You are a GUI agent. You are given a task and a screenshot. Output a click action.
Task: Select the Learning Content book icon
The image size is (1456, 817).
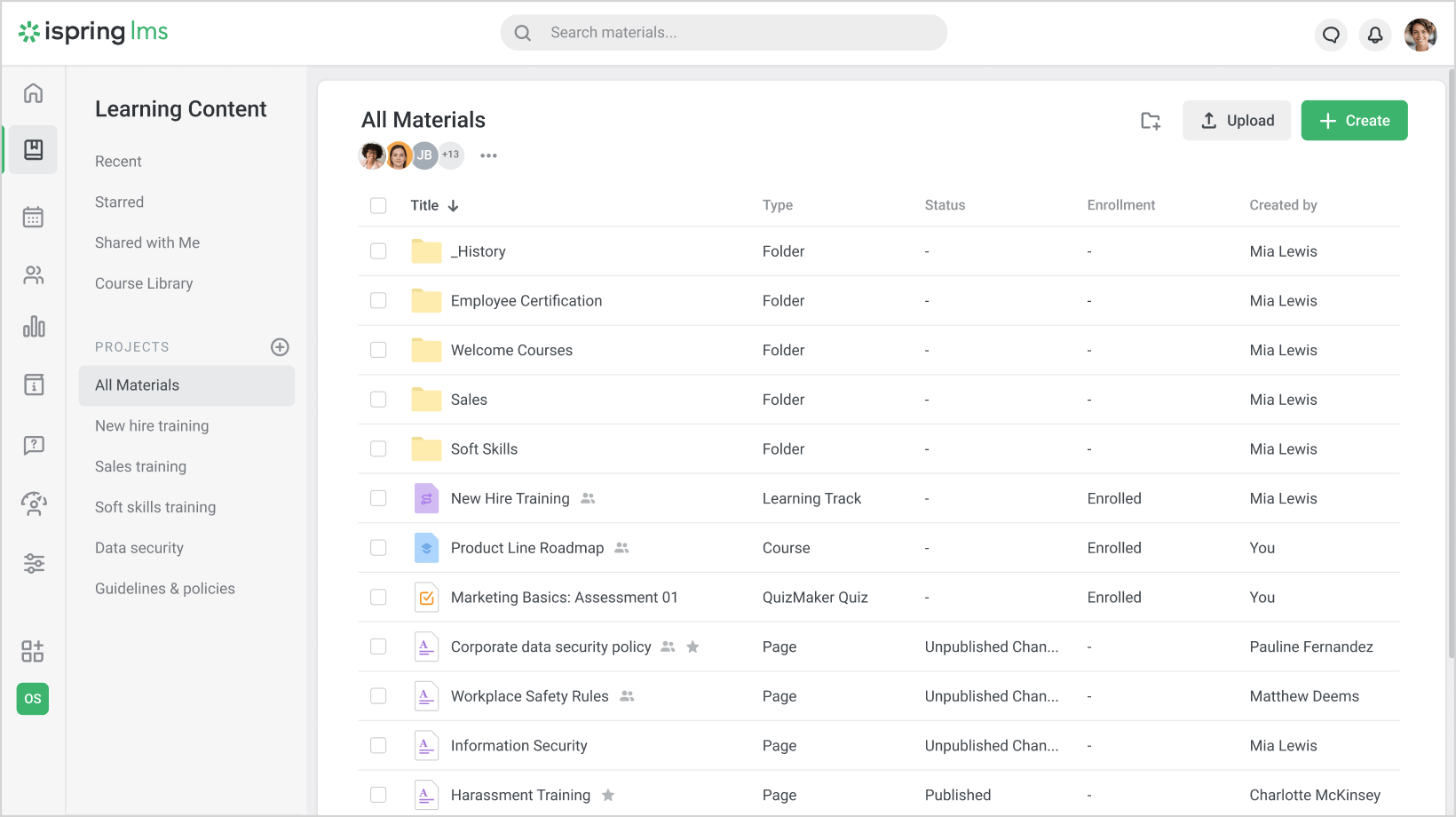coord(33,149)
